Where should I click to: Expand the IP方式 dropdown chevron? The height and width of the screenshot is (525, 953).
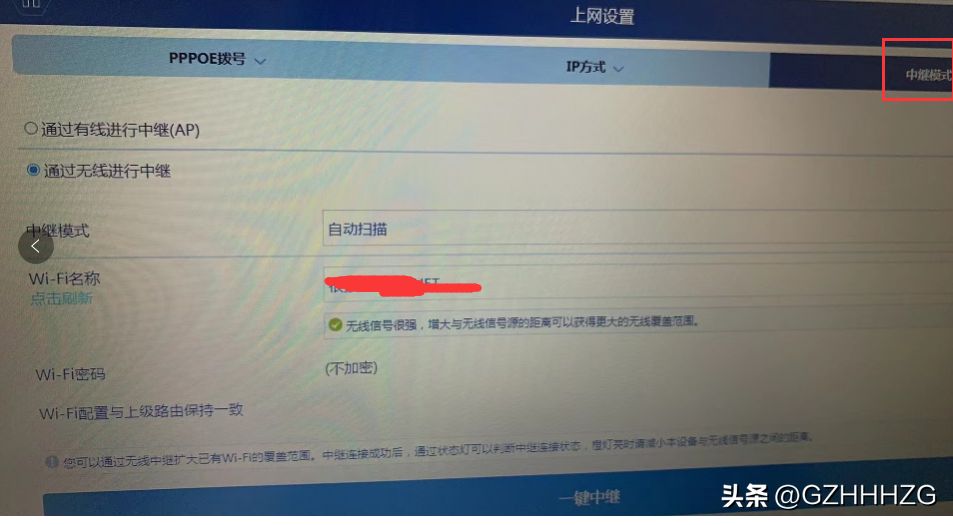coord(618,69)
